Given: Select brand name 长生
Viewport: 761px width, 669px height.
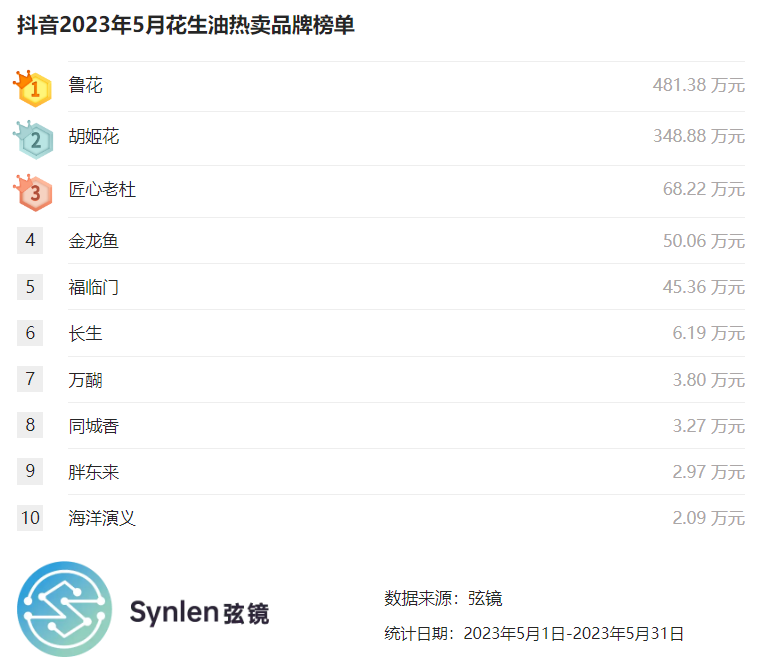Looking at the screenshot, I should click(x=85, y=334).
